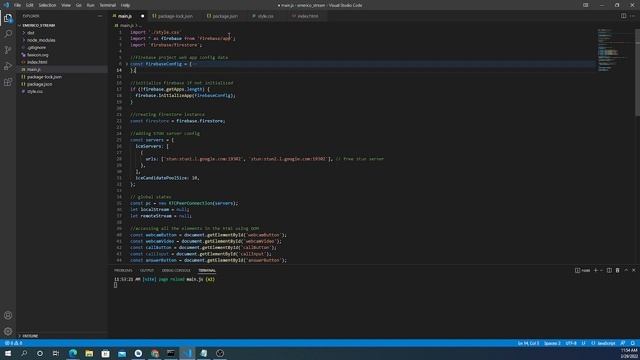Open the Run menu
Viewport: 640px width, 360px height.
91,5
